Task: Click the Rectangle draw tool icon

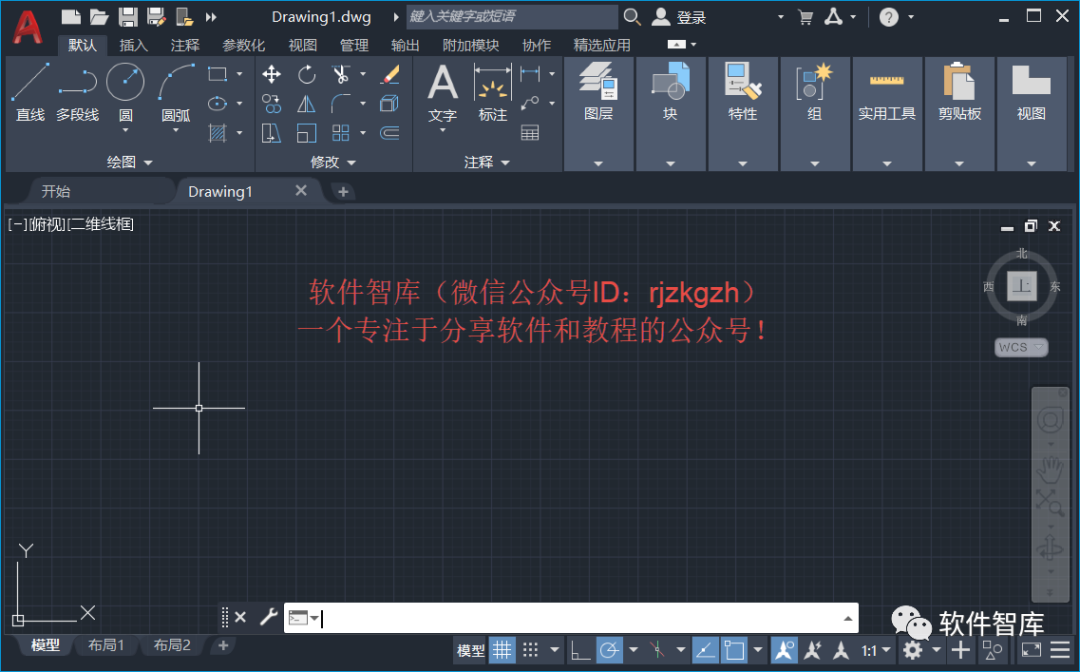Action: [218, 74]
